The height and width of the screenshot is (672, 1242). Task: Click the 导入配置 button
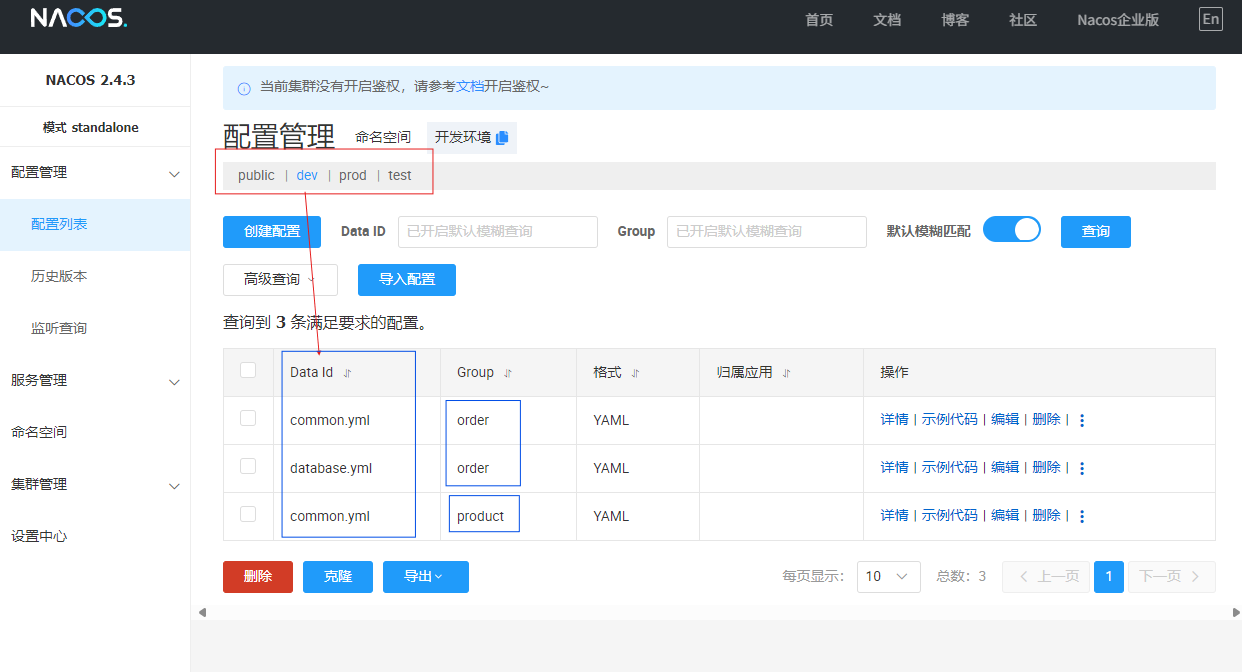point(407,280)
